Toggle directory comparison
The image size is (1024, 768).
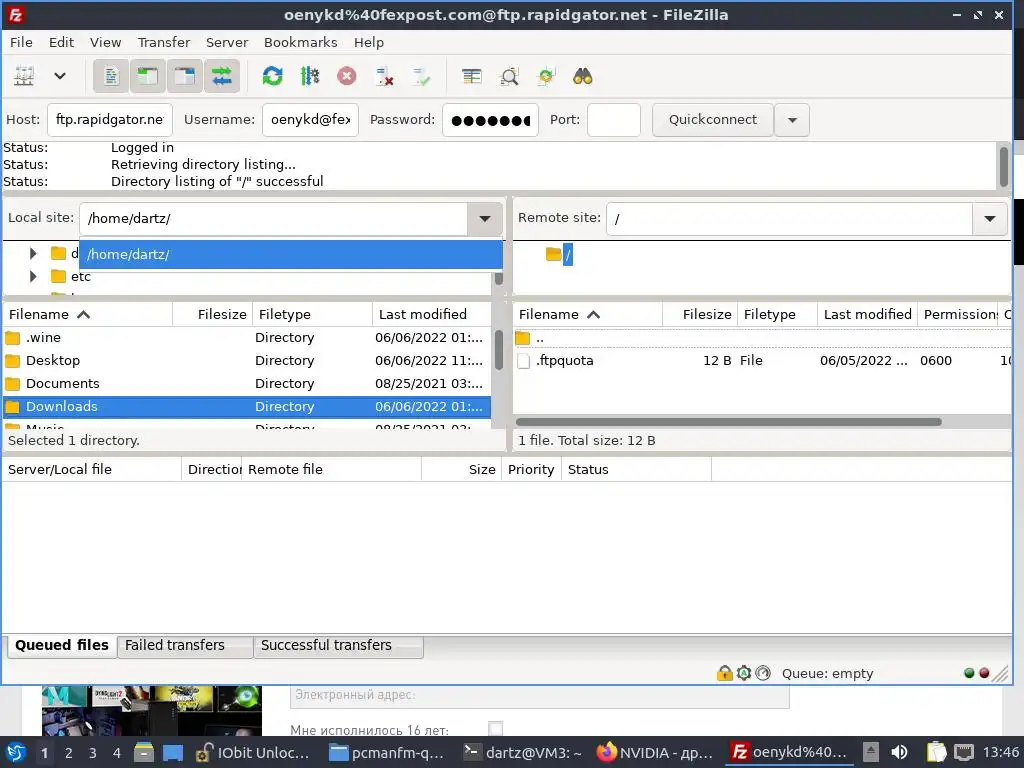(x=509, y=76)
